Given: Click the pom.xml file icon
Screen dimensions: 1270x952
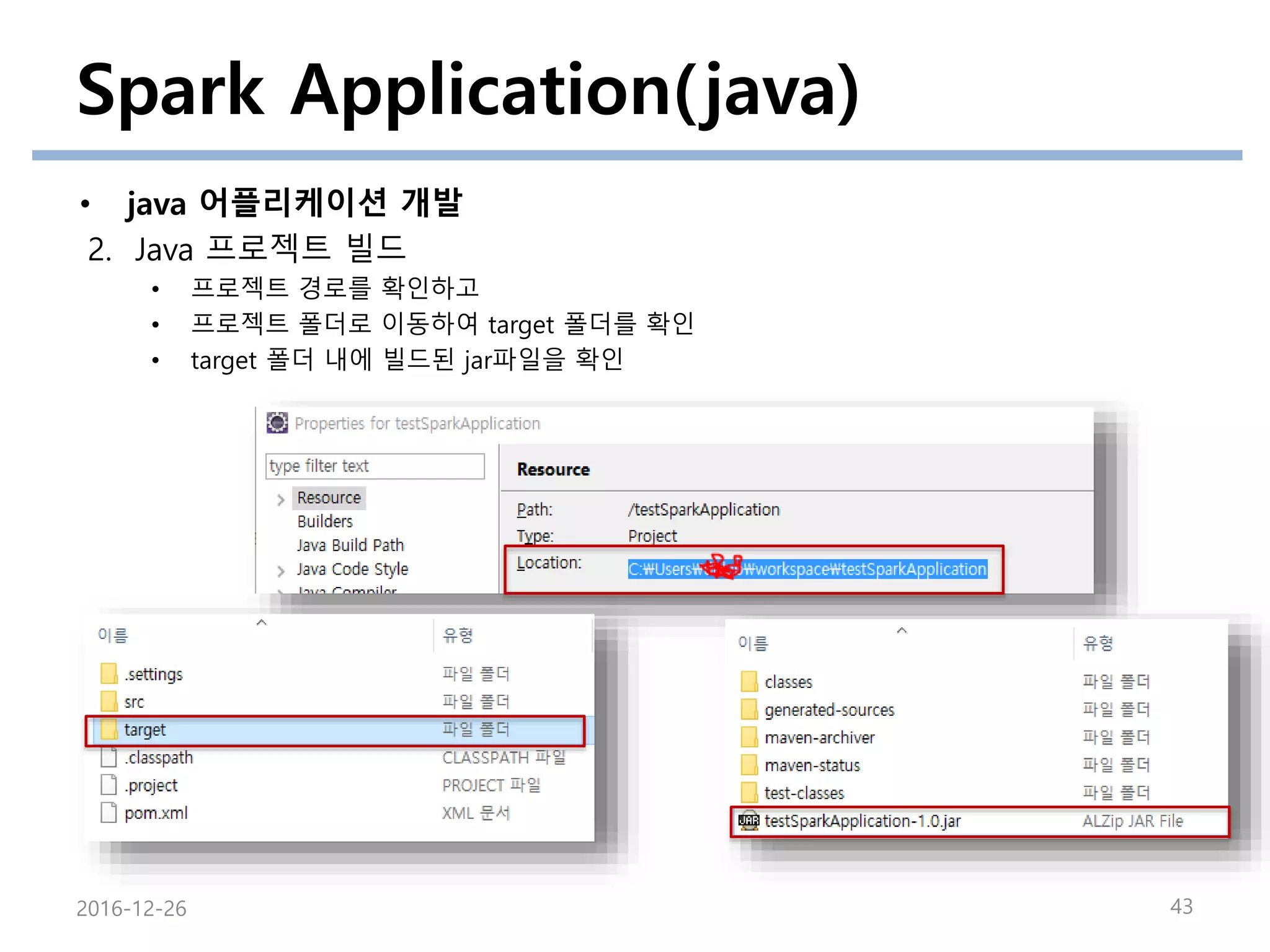Looking at the screenshot, I should (x=109, y=813).
